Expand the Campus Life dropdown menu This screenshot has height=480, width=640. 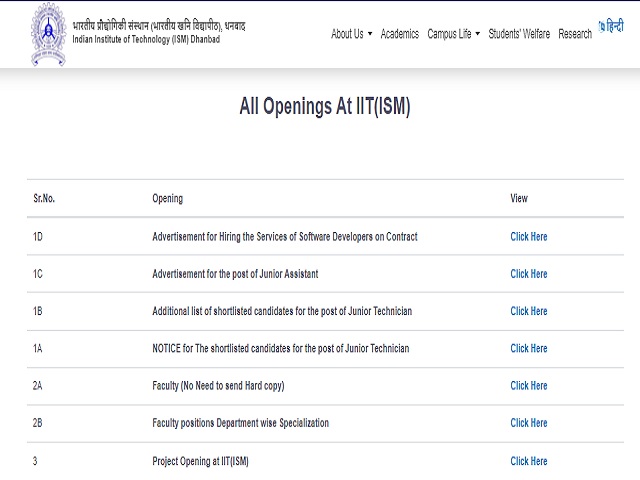click(453, 34)
